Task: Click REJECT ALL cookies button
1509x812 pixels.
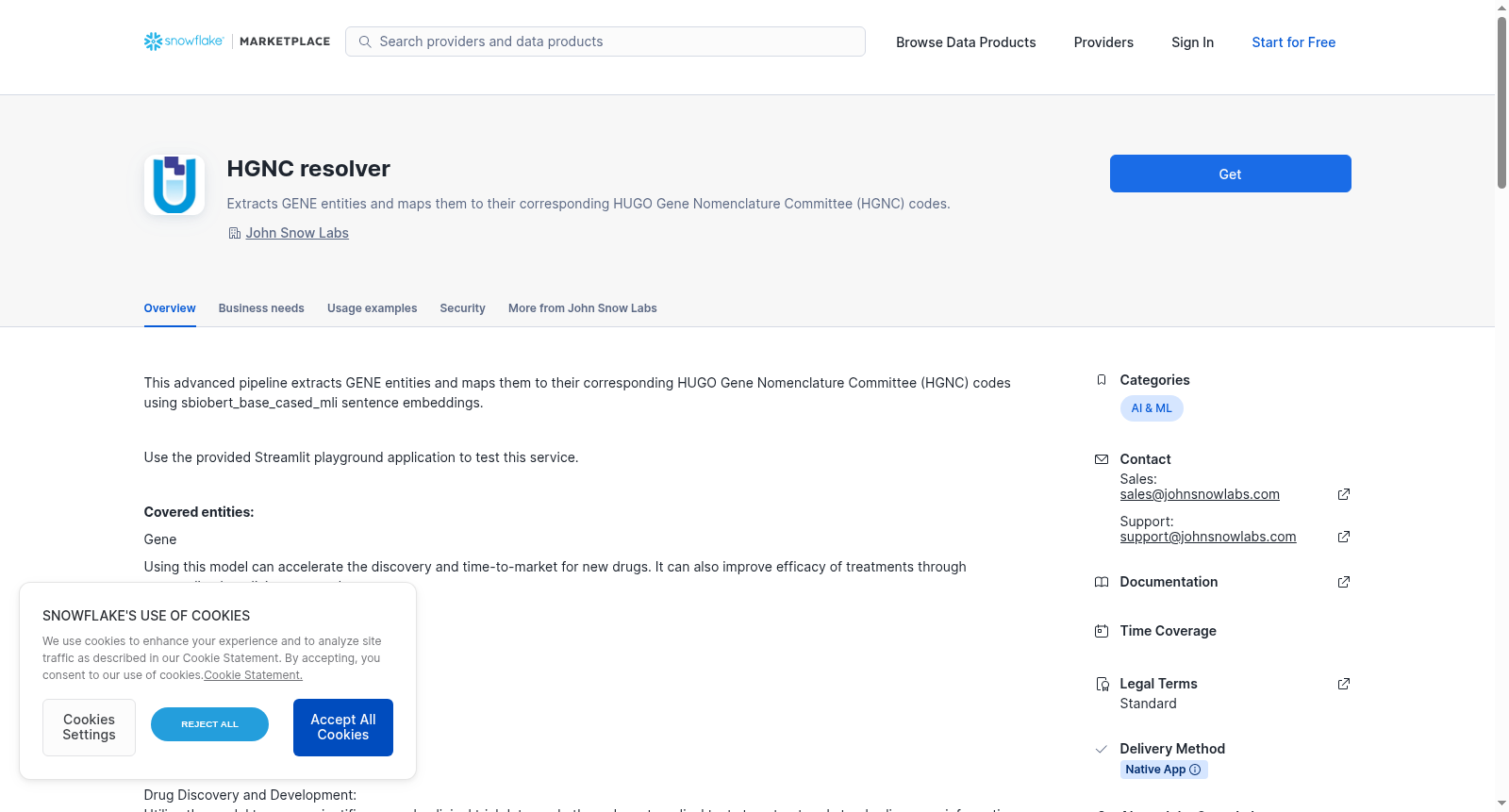Action: [209, 724]
